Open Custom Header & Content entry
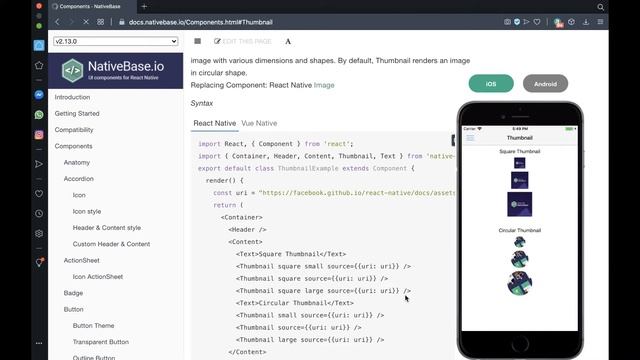Screen dimensions: 640x360 [x=111, y=244]
